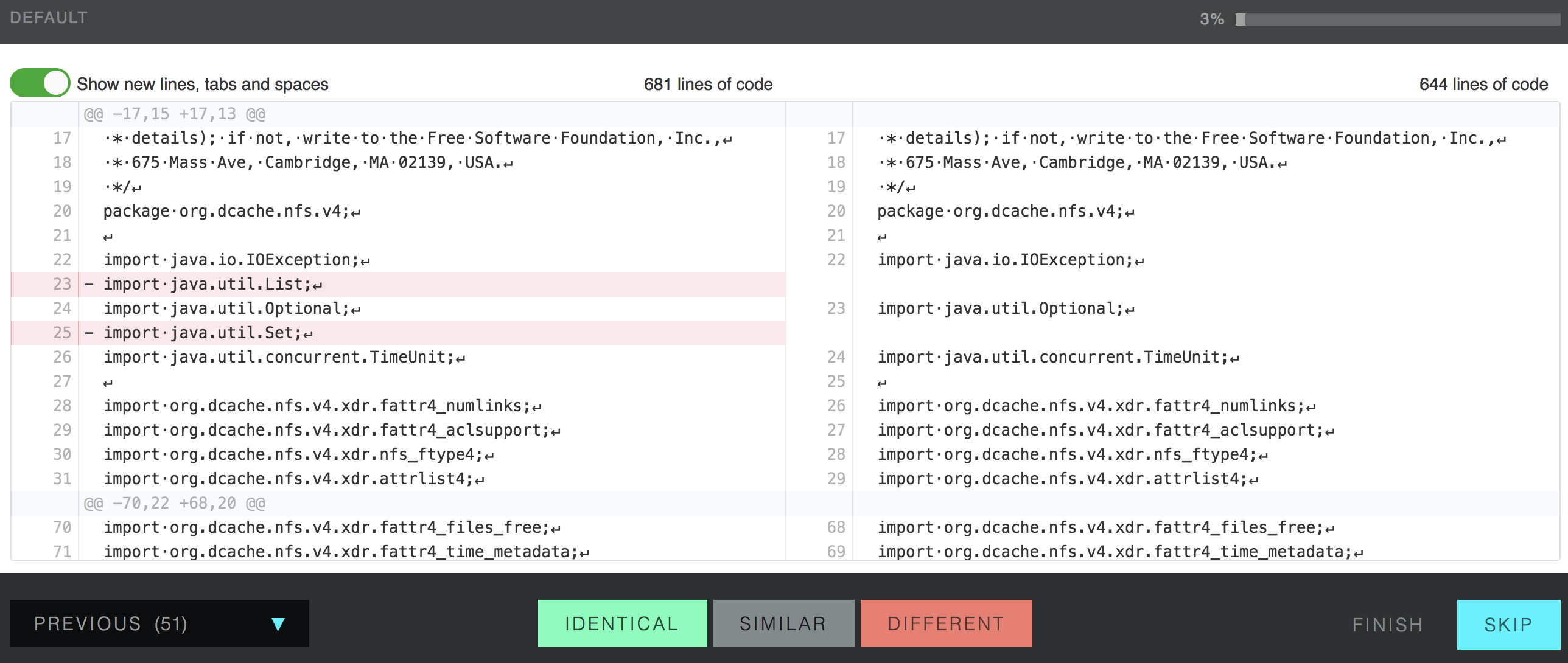Click the DEFAULT header label

tap(49, 18)
